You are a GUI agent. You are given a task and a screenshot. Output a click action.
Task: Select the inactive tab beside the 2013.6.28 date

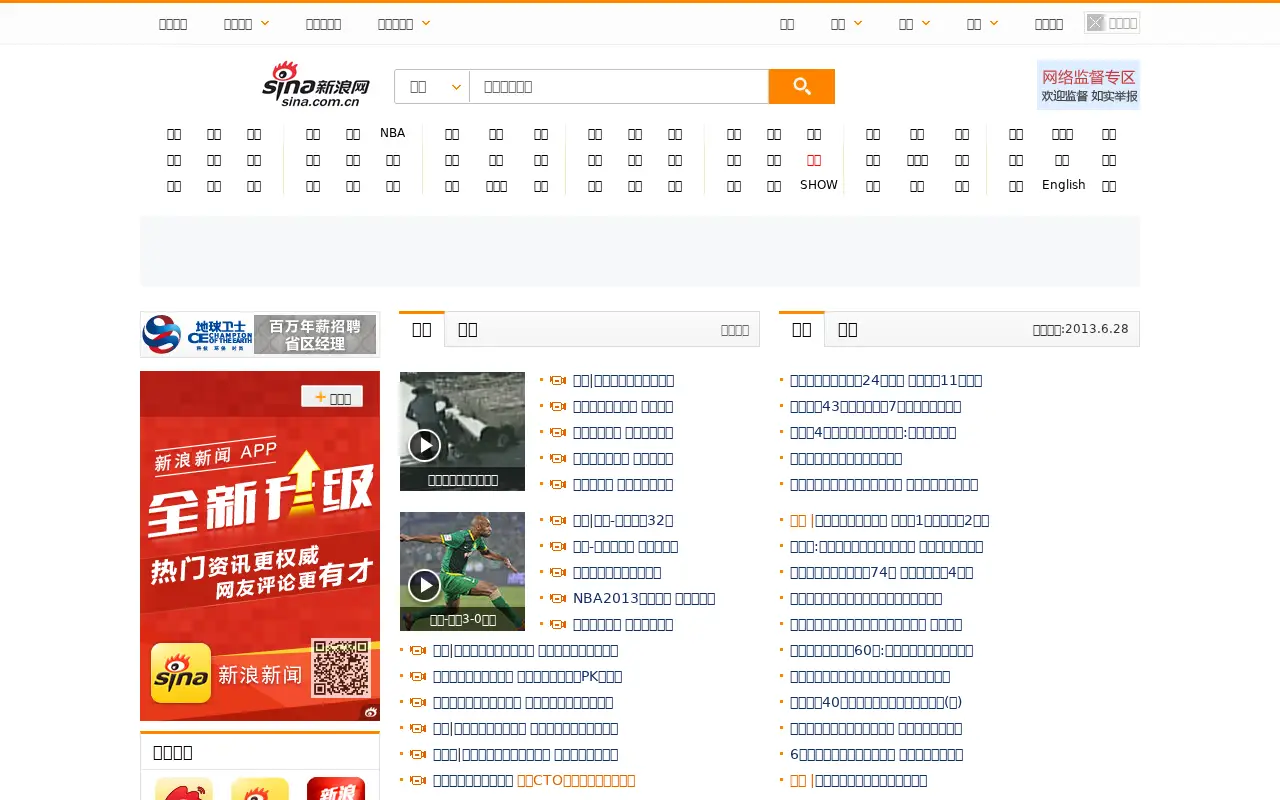[847, 330]
